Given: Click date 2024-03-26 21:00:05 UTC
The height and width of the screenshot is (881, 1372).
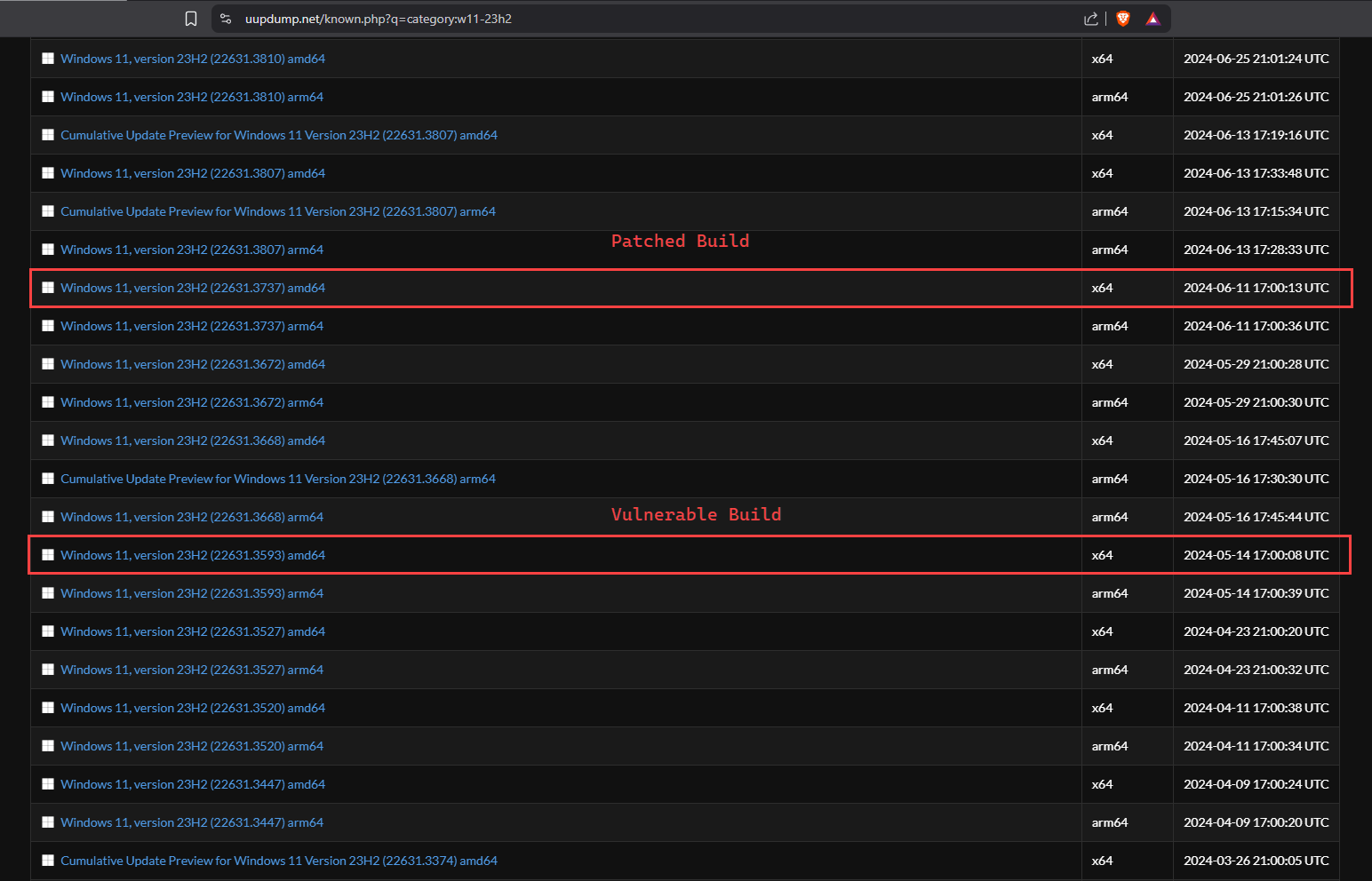Looking at the screenshot, I should click(1256, 861).
